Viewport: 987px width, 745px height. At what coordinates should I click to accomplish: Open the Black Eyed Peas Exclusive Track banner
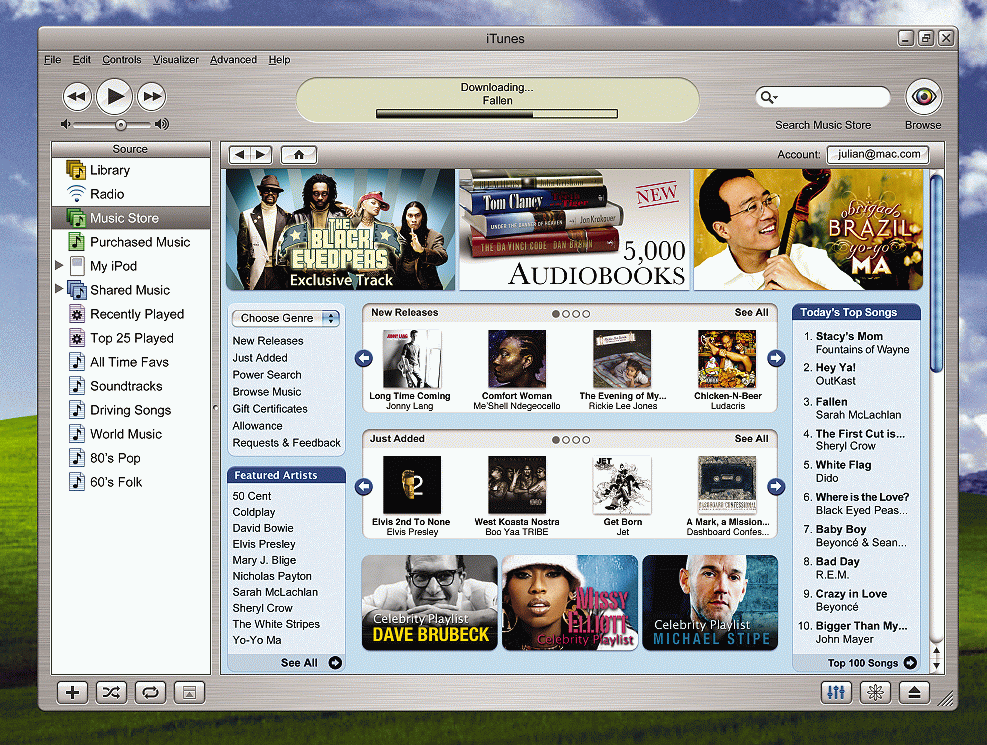pyautogui.click(x=341, y=230)
